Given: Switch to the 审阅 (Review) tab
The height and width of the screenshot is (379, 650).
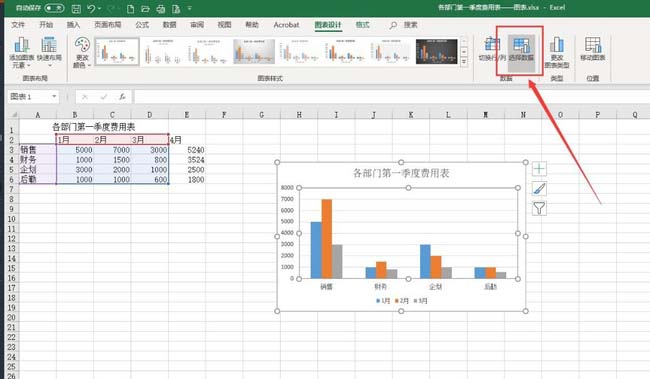Looking at the screenshot, I should click(197, 25).
